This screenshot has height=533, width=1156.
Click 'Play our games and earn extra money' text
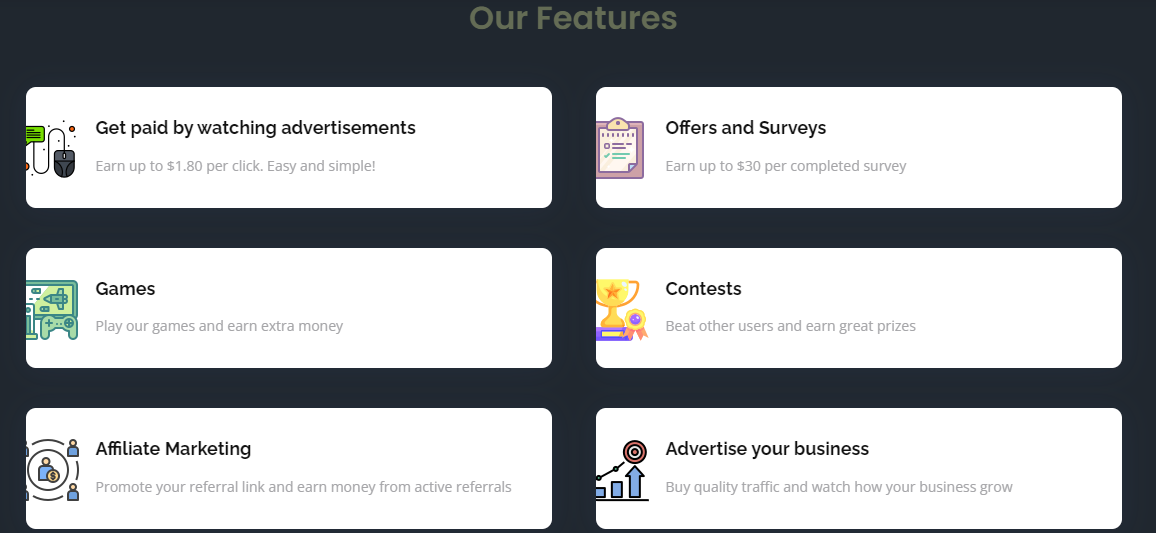pos(219,326)
